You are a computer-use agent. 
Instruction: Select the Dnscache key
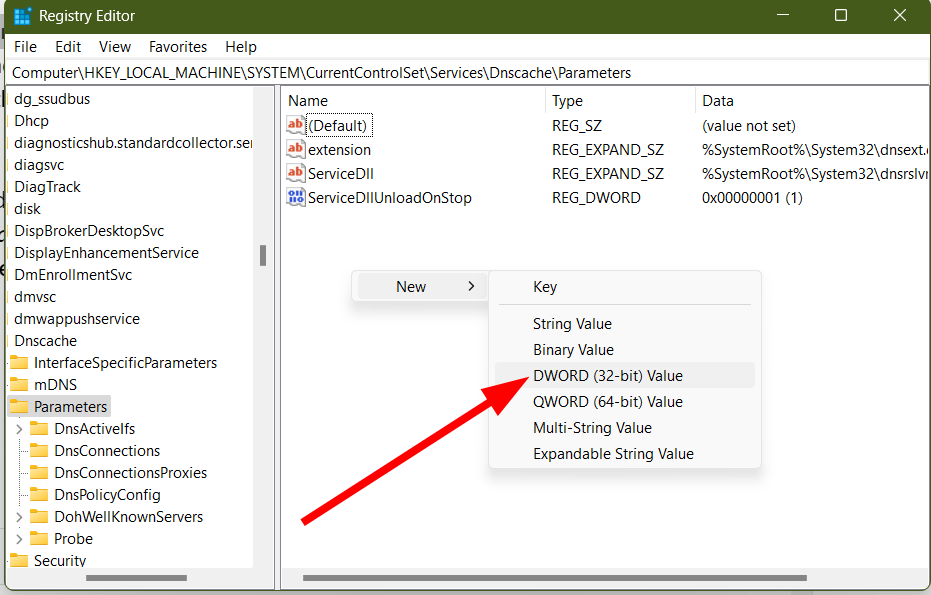(46, 340)
